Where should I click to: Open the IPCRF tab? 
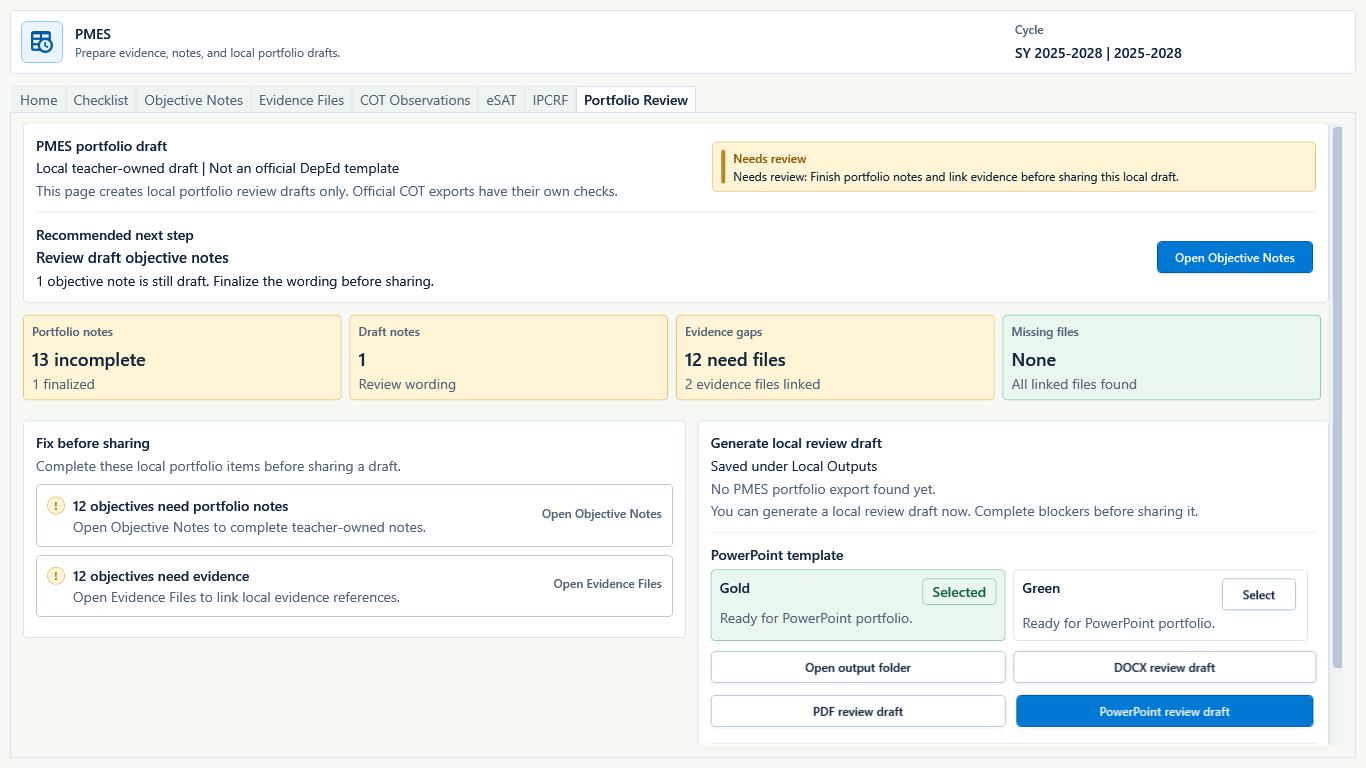coord(550,100)
